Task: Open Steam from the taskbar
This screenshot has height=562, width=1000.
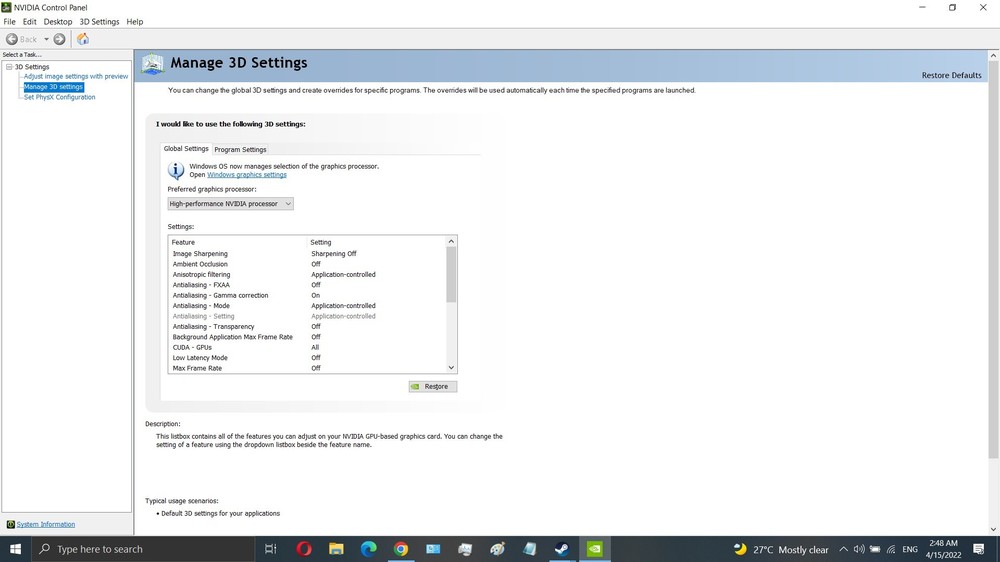Action: point(562,549)
